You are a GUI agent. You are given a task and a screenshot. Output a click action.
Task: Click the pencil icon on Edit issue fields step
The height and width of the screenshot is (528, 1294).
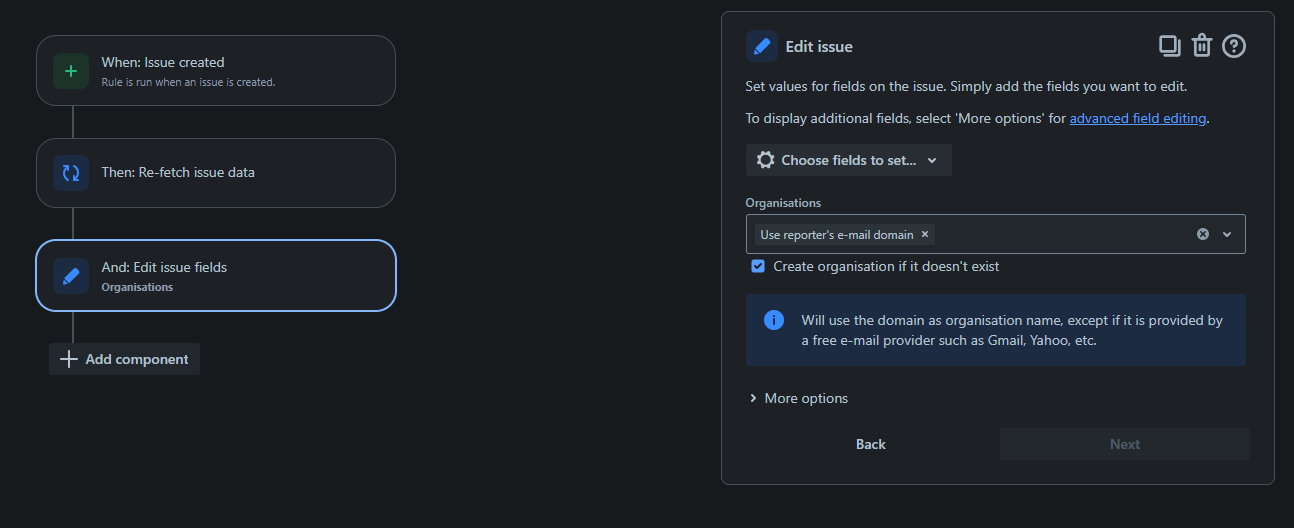[x=71, y=276]
